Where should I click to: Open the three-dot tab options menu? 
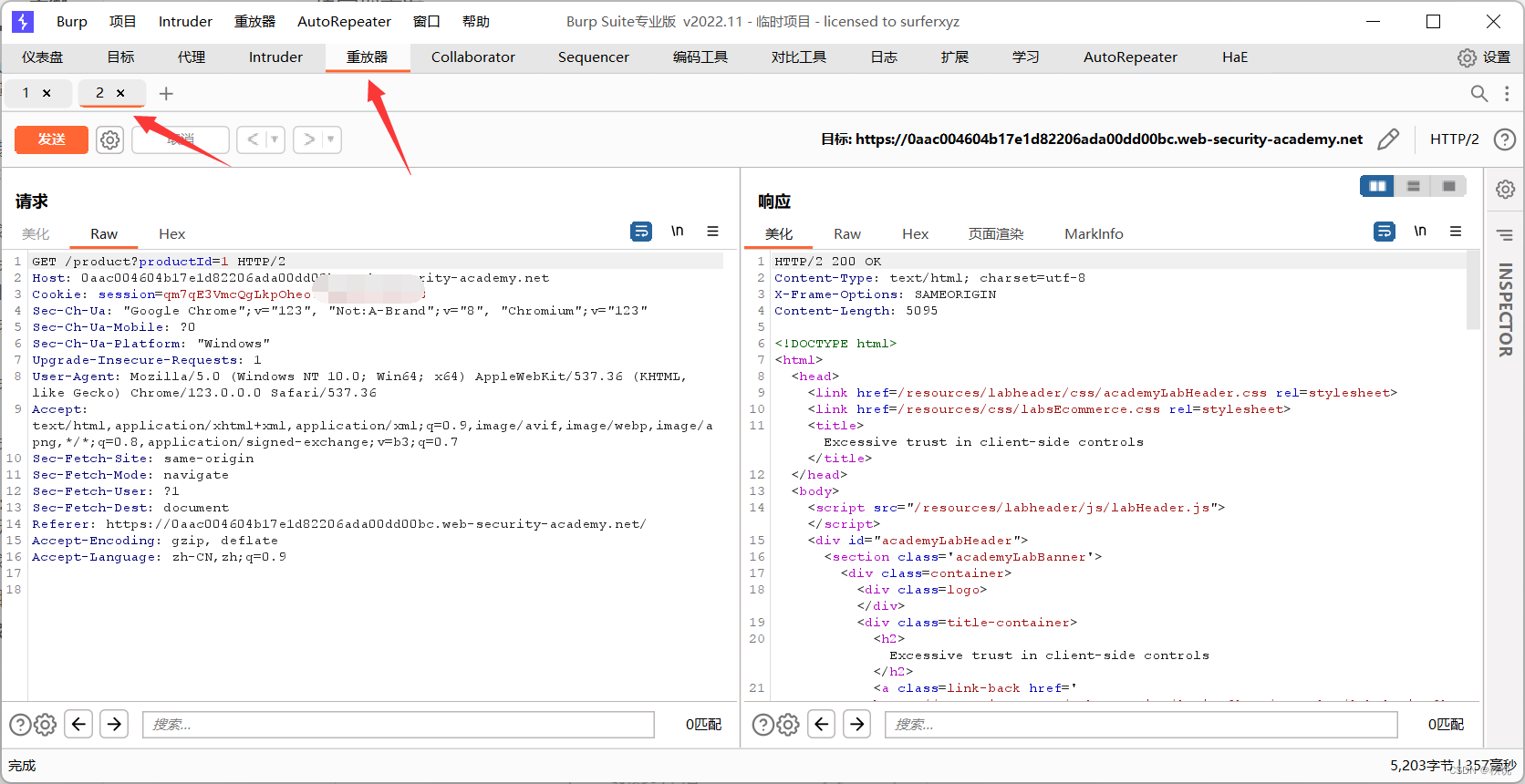[1507, 93]
